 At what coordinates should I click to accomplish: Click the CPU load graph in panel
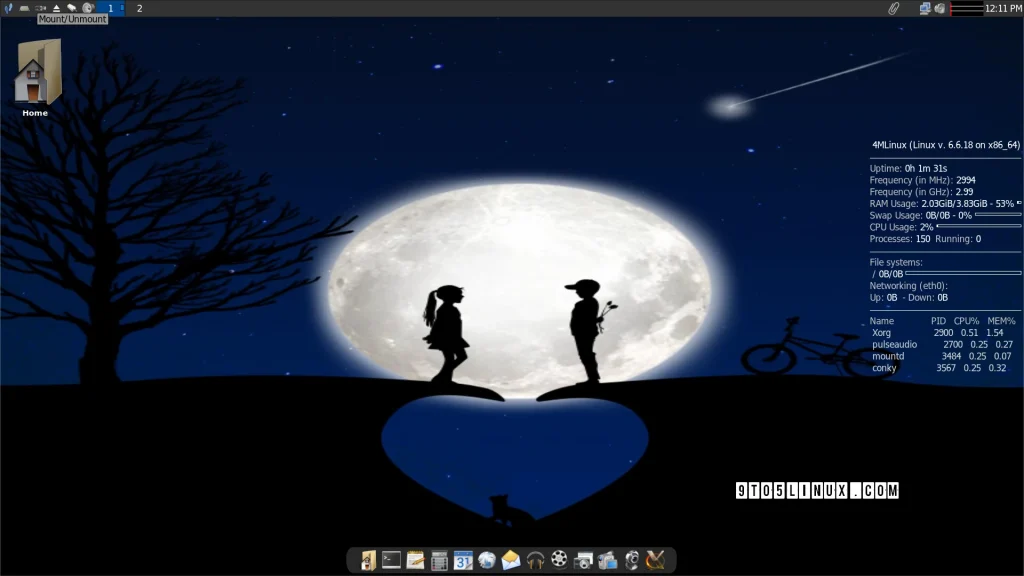pos(966,8)
